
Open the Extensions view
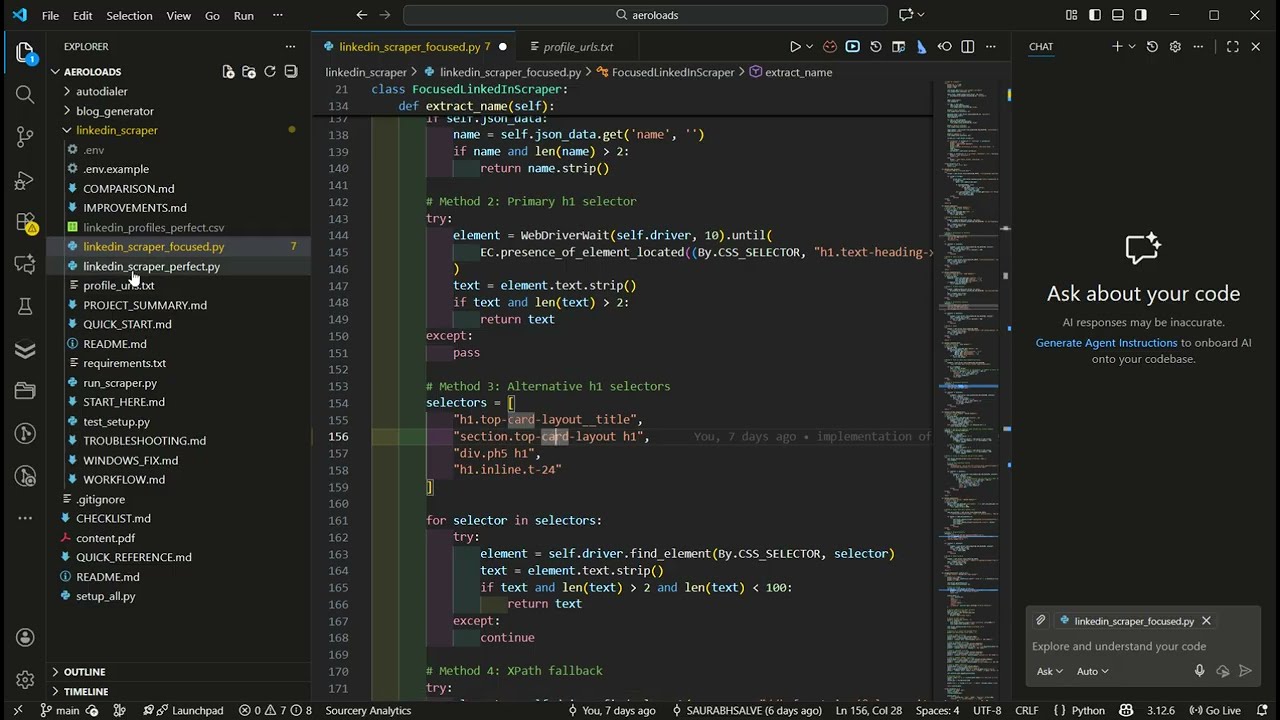[x=25, y=223]
